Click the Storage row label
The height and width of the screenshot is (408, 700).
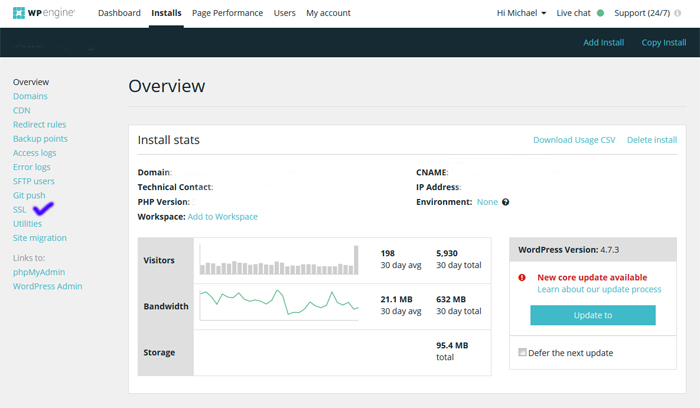159,353
